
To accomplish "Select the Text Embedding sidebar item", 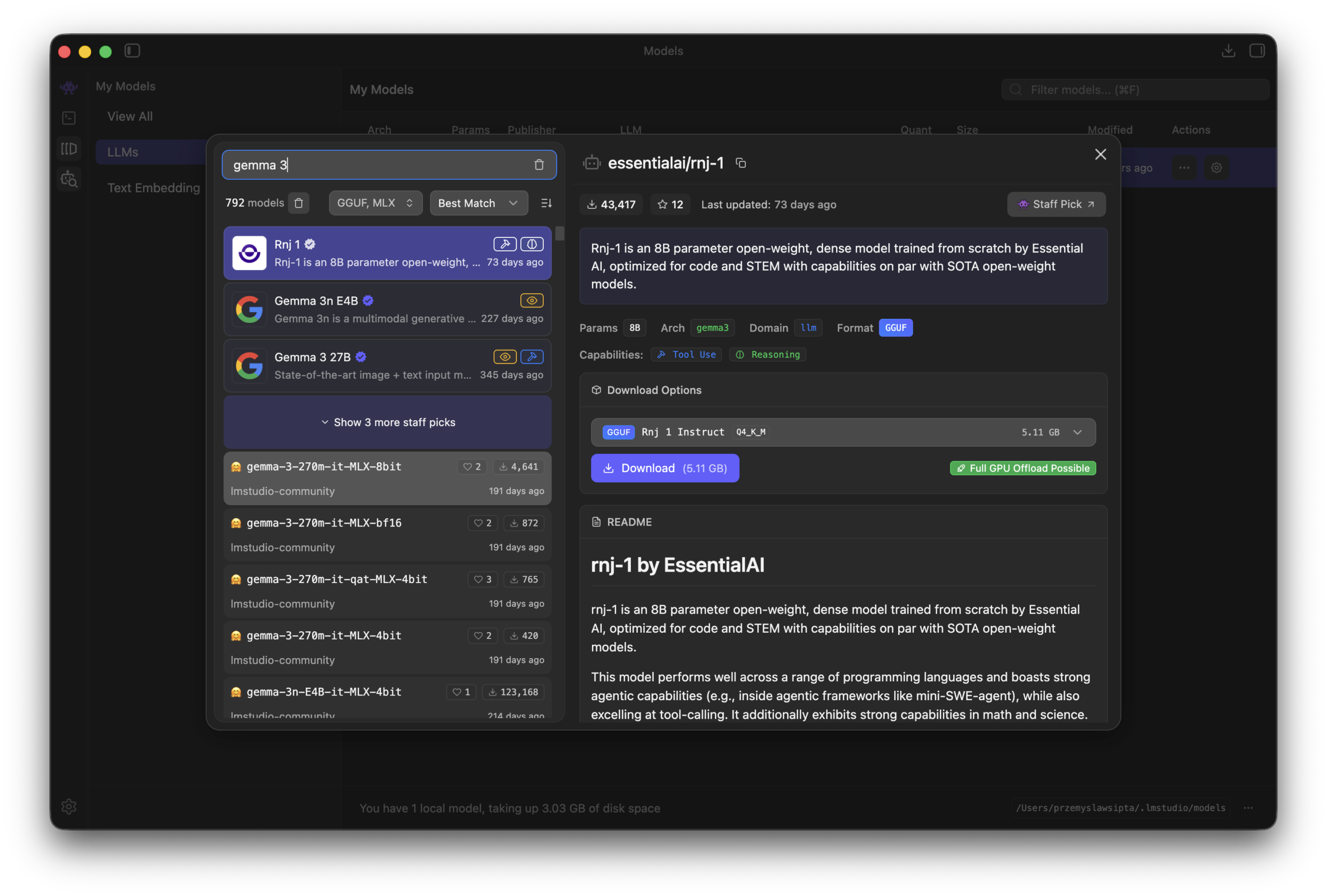I will [x=153, y=188].
